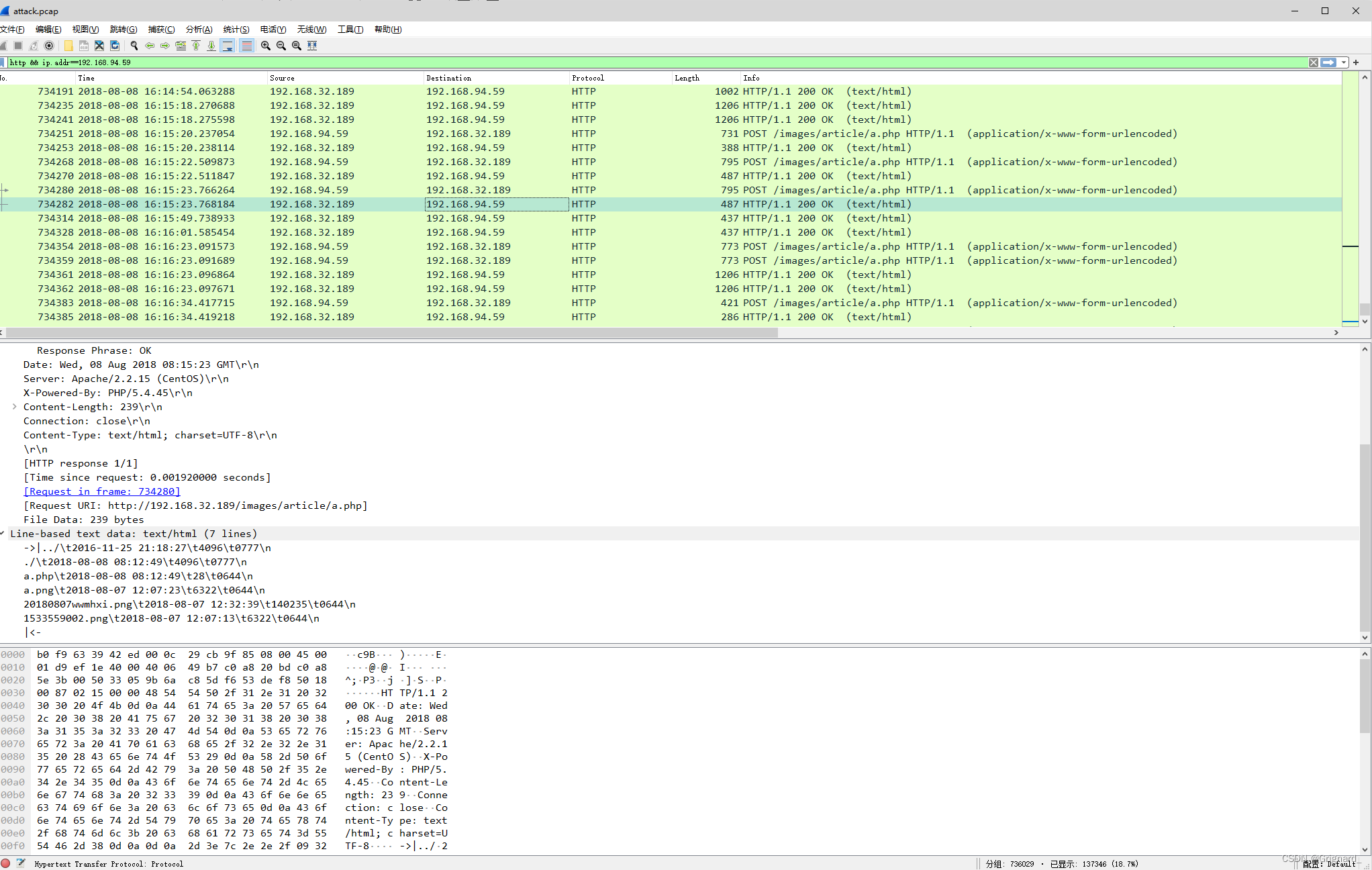Select packet 734383 POST request row
The image size is (1372, 870).
[x=671, y=303]
